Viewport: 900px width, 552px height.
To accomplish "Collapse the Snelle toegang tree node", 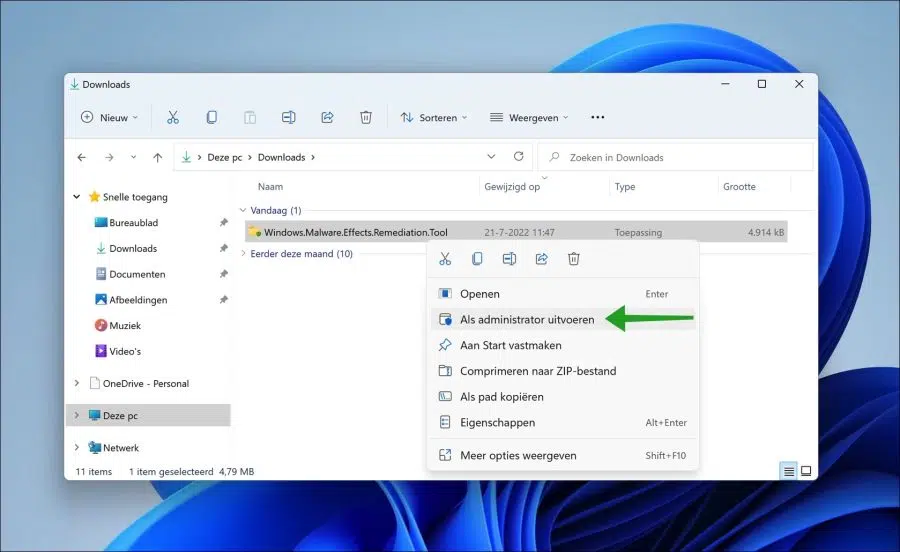I will [x=76, y=197].
